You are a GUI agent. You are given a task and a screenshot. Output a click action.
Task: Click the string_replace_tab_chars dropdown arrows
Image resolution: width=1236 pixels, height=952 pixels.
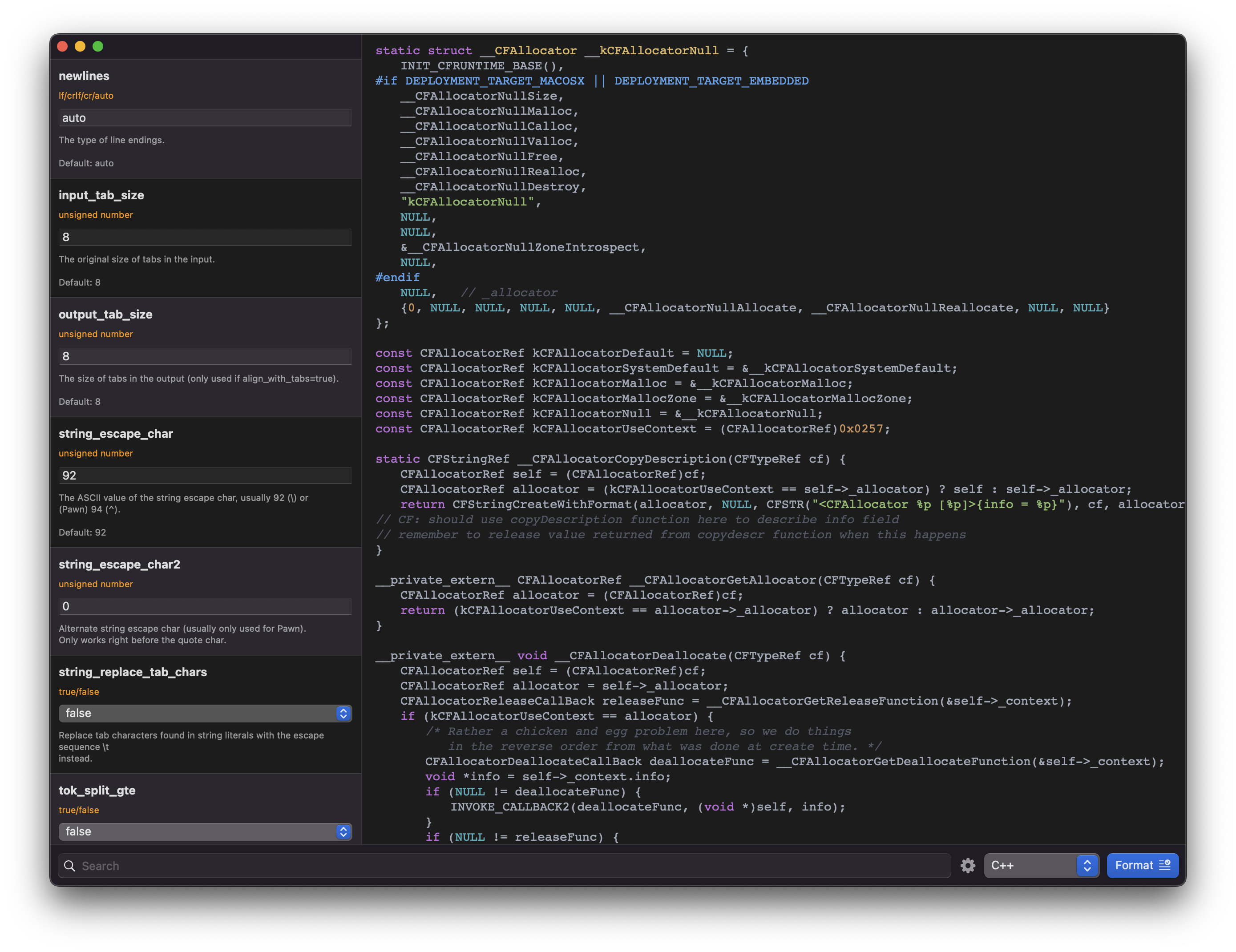(343, 713)
